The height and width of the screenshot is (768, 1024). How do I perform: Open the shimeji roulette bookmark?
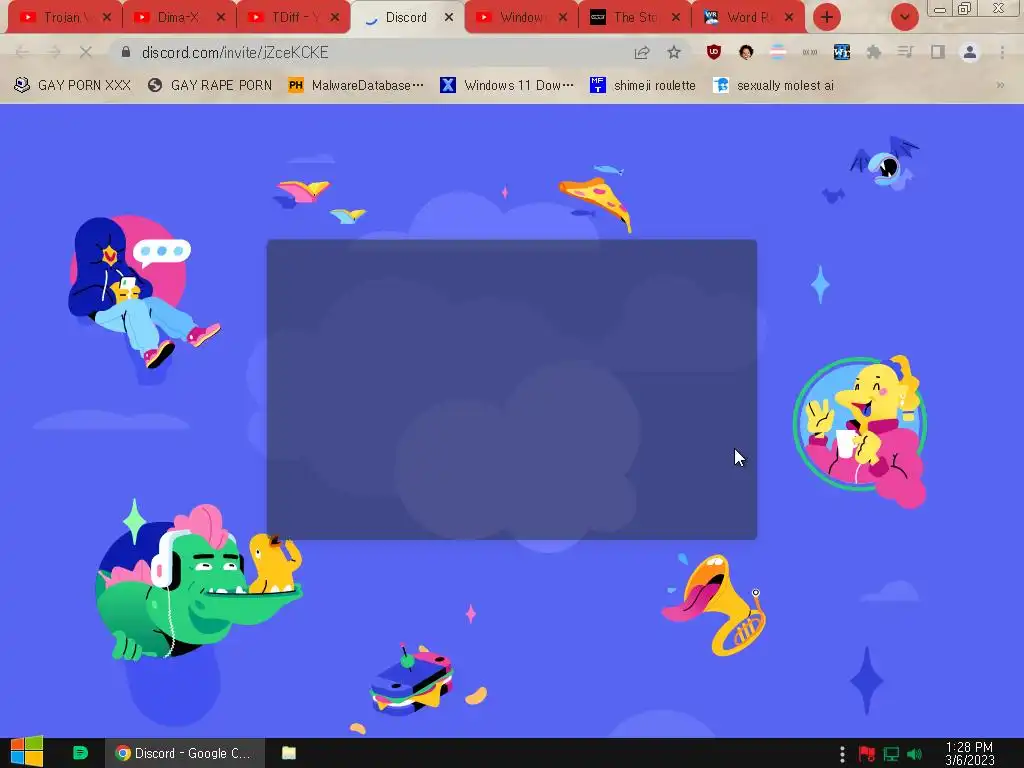[x=643, y=85]
